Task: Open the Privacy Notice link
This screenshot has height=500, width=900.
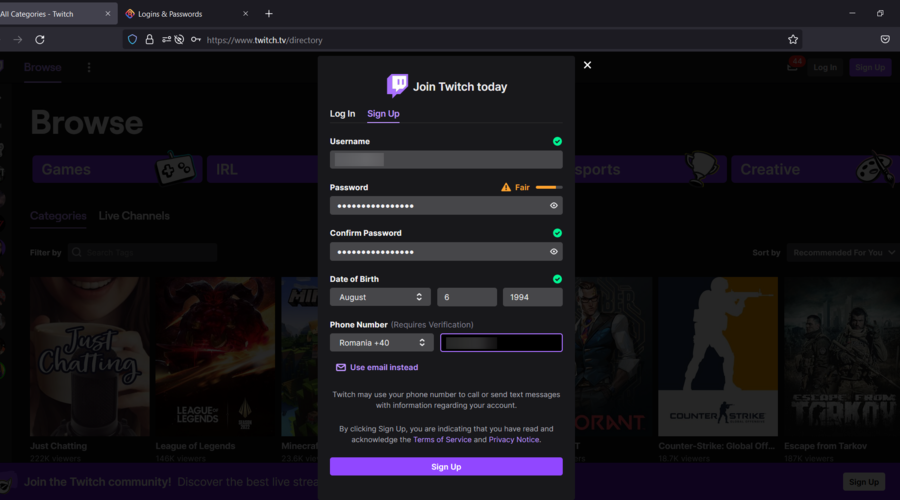Action: pyautogui.click(x=514, y=440)
